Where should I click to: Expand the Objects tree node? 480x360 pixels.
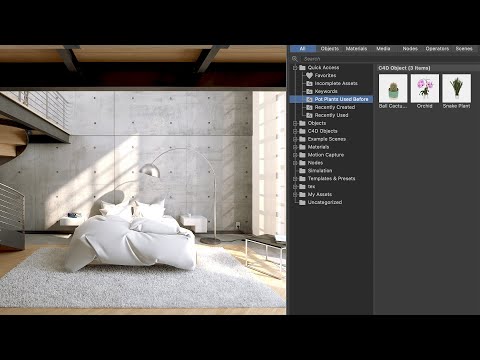(x=295, y=123)
